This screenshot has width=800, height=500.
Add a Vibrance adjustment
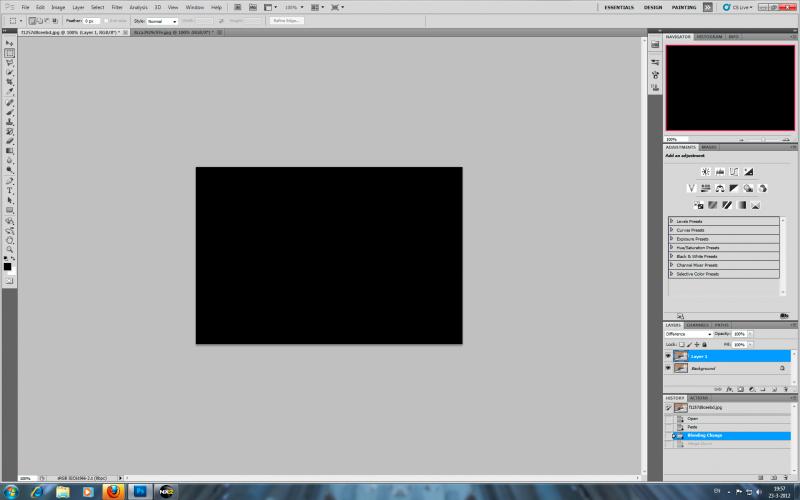[x=691, y=188]
